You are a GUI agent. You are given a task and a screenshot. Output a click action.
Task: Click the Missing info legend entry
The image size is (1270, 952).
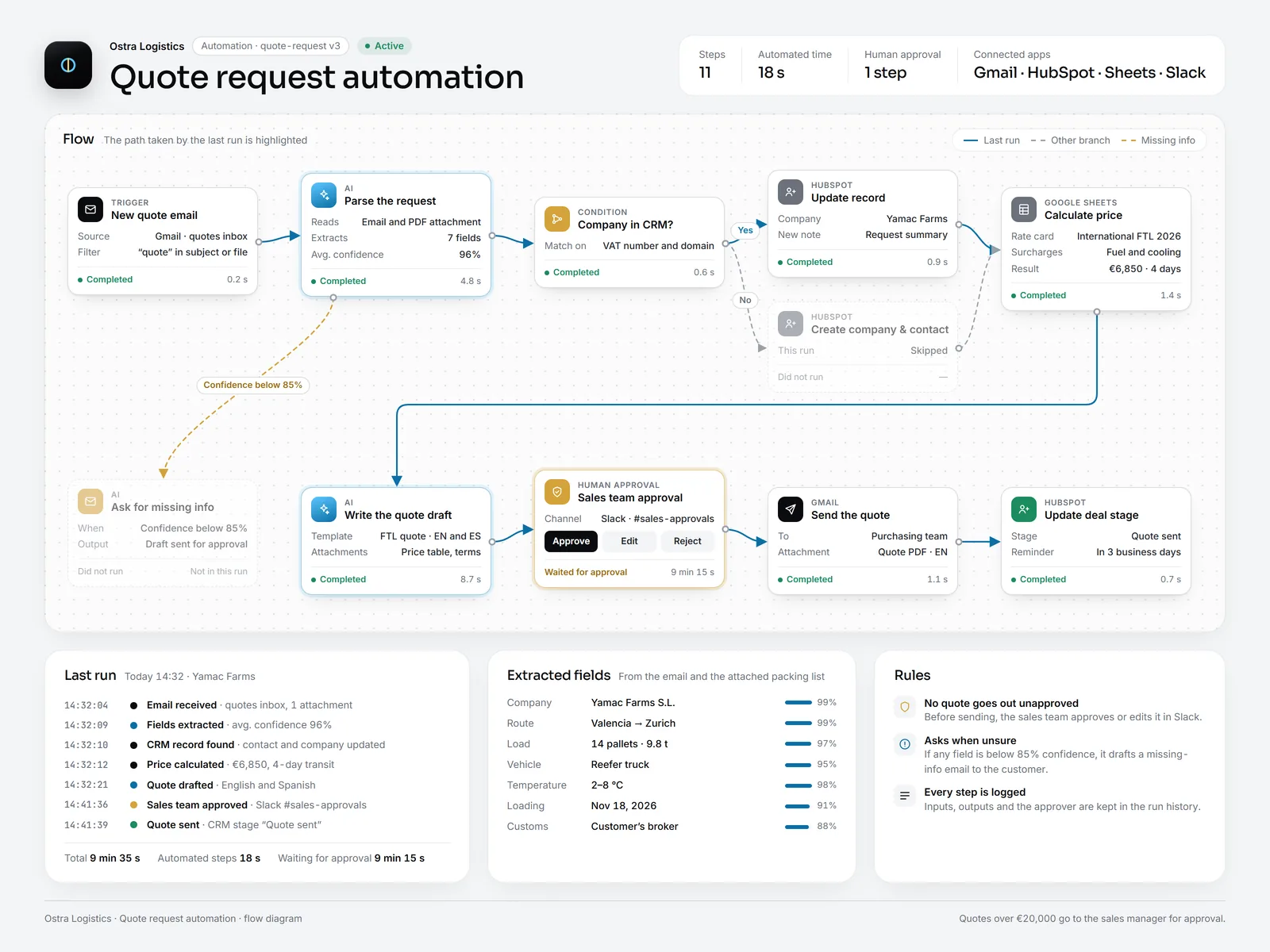(1158, 140)
